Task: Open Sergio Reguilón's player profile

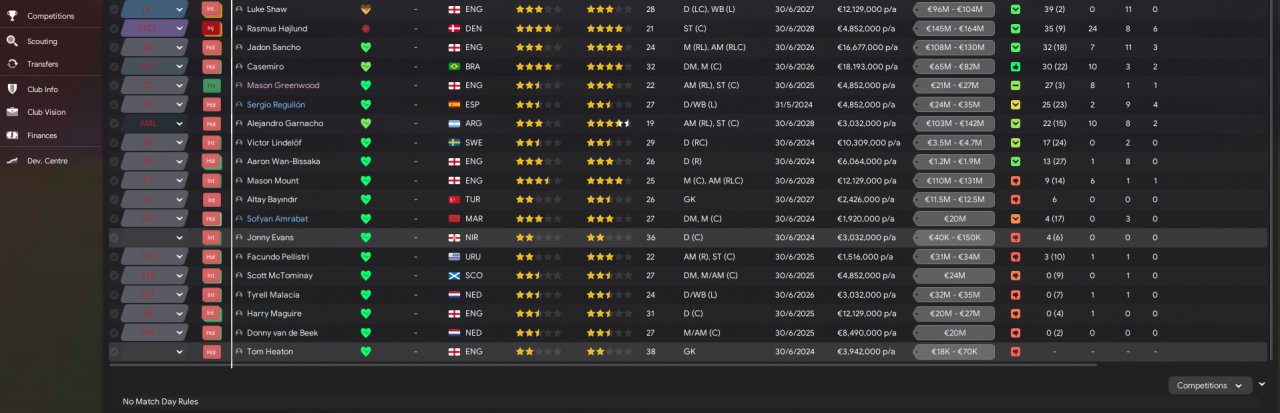Action: pyautogui.click(x=276, y=105)
